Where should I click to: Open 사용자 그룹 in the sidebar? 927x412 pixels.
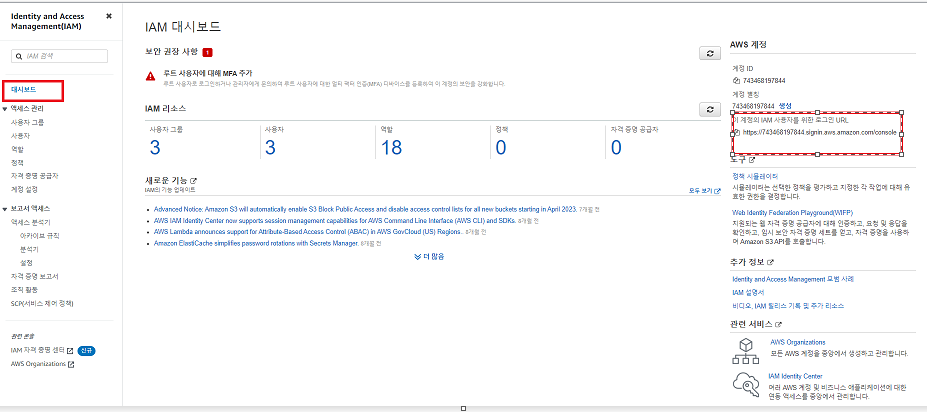[x=27, y=122]
